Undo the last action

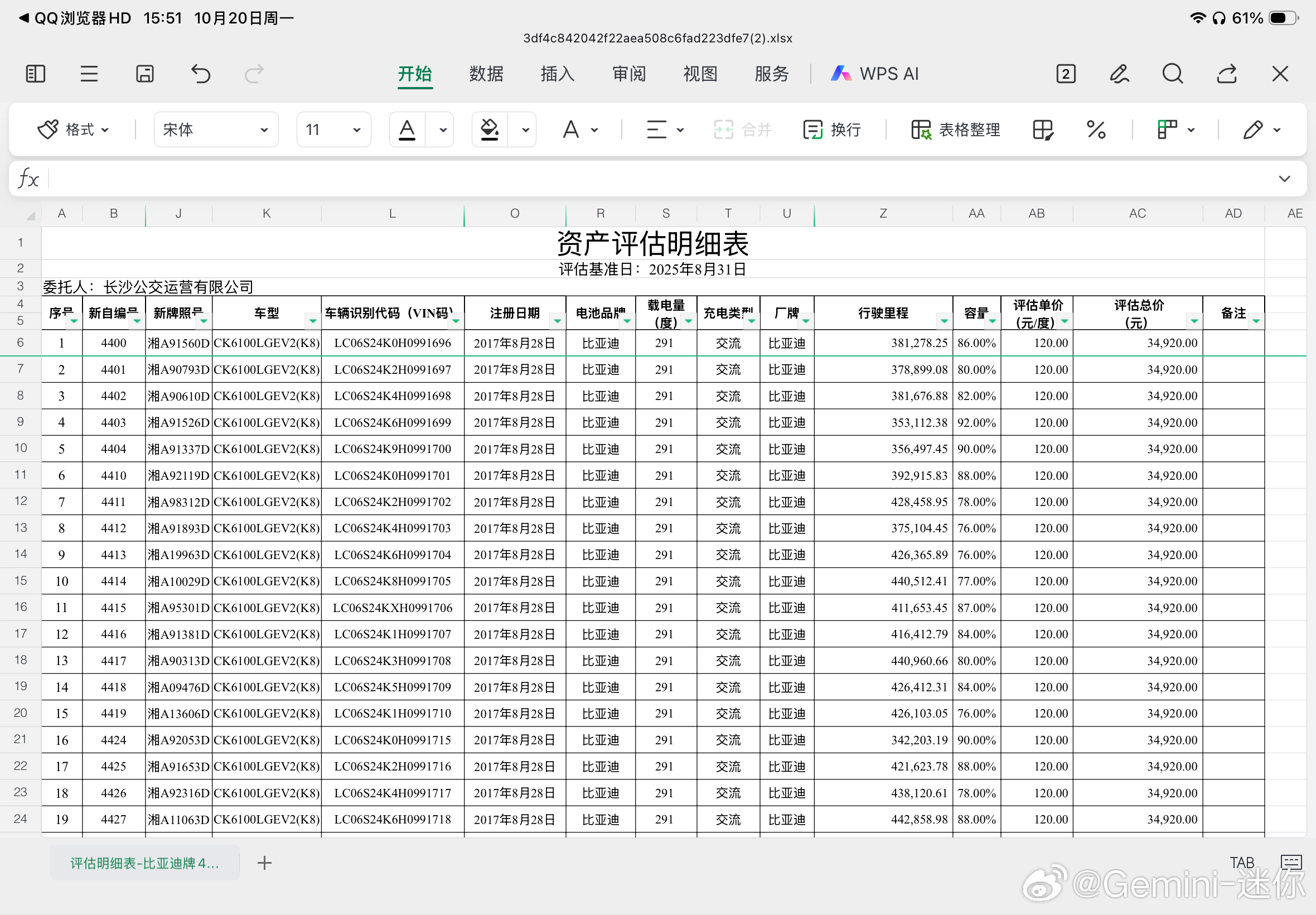(201, 74)
